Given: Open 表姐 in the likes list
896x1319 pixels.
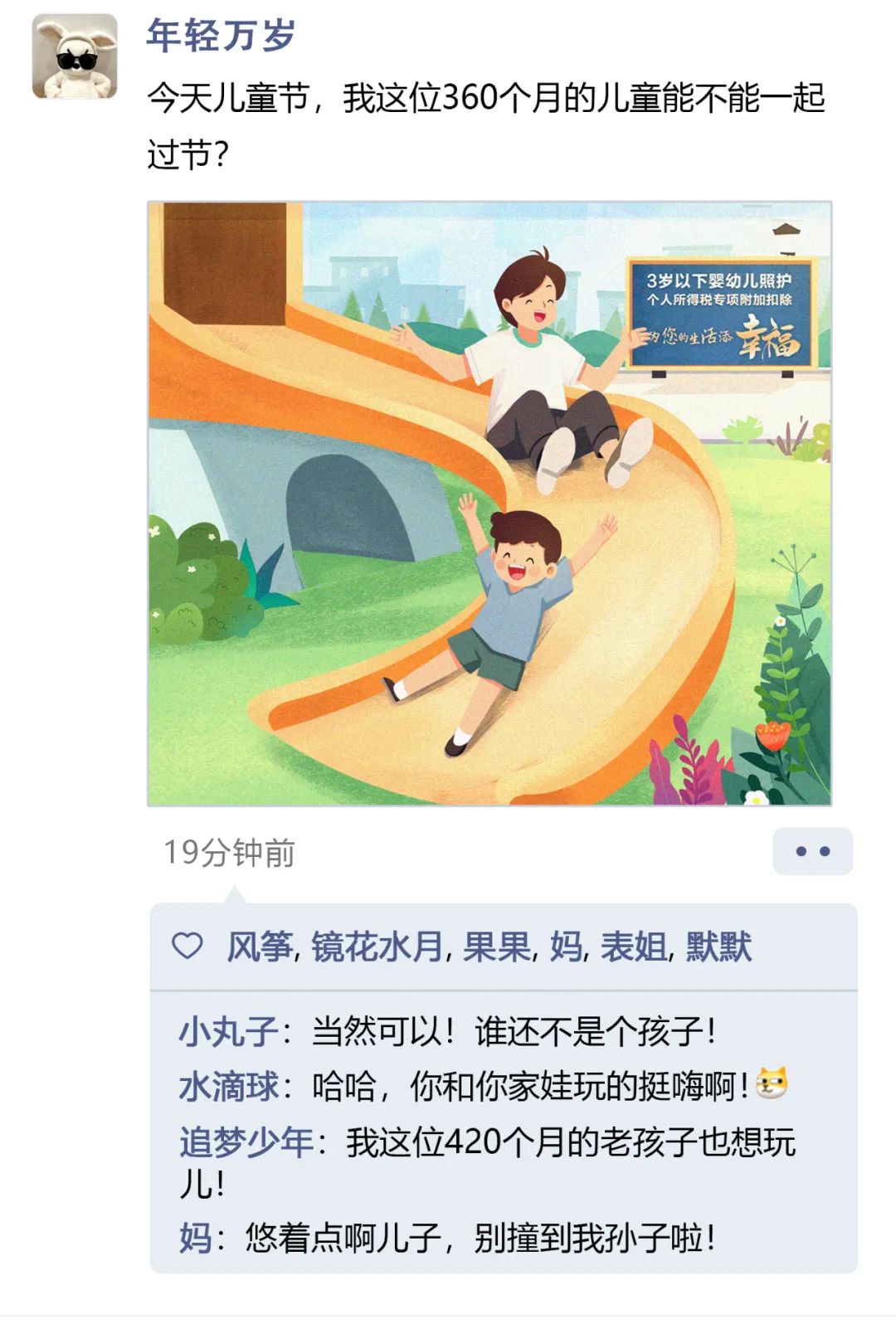Looking at the screenshot, I should tap(634, 947).
